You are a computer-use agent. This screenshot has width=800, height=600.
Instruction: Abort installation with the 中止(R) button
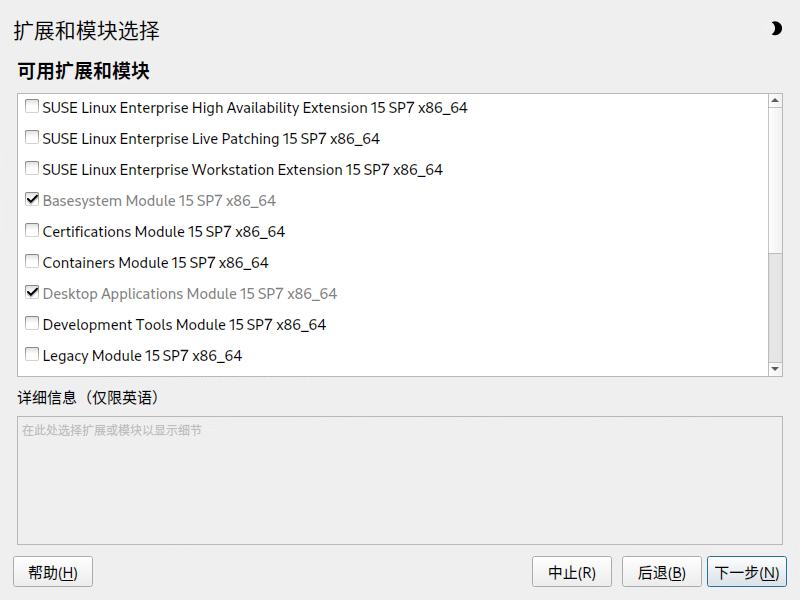click(572, 572)
